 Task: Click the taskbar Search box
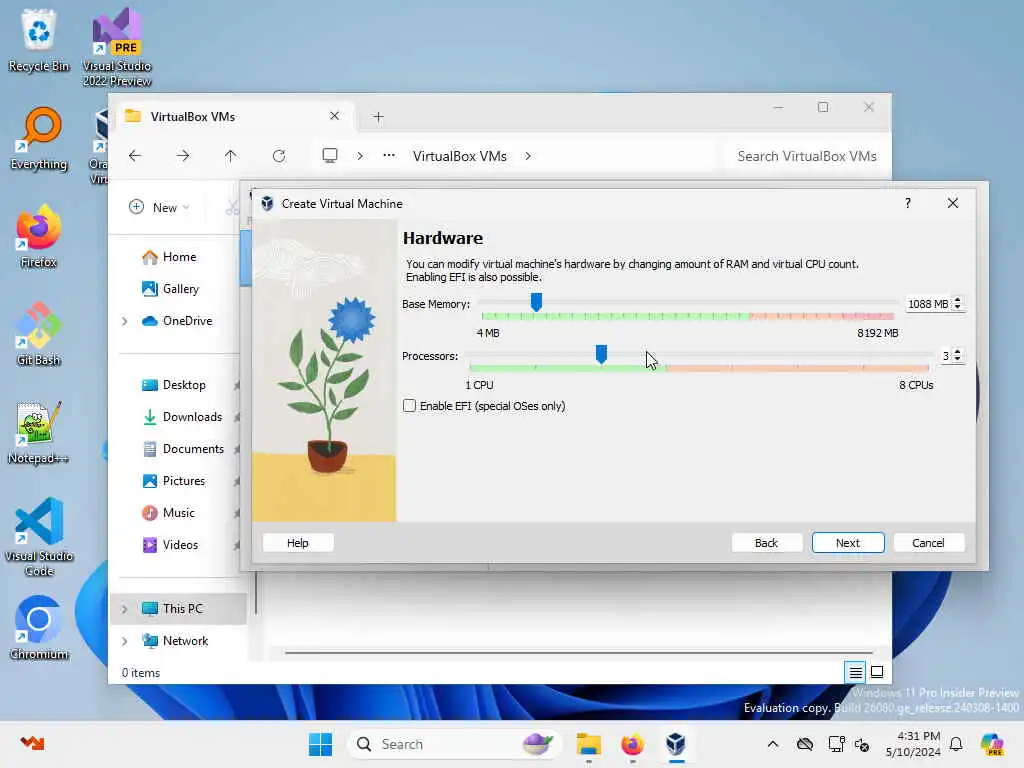[454, 744]
